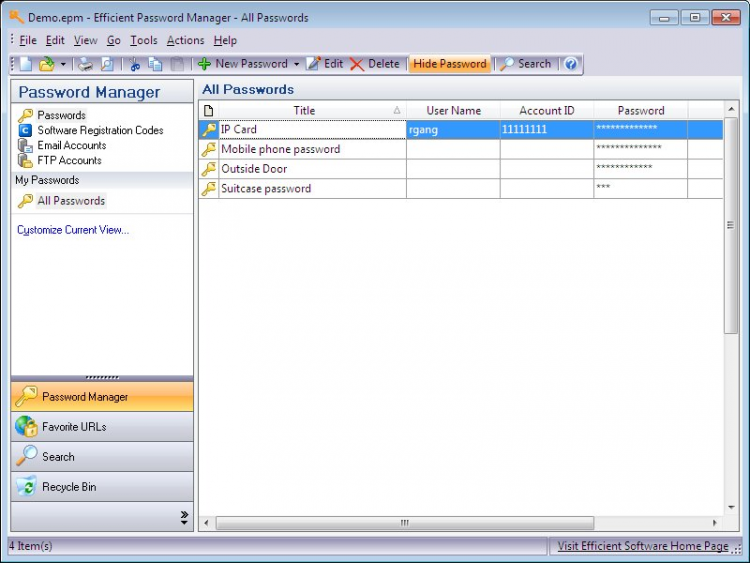This screenshot has height=563, width=750.
Task: Click the Delete toolbar button
Action: 375,64
